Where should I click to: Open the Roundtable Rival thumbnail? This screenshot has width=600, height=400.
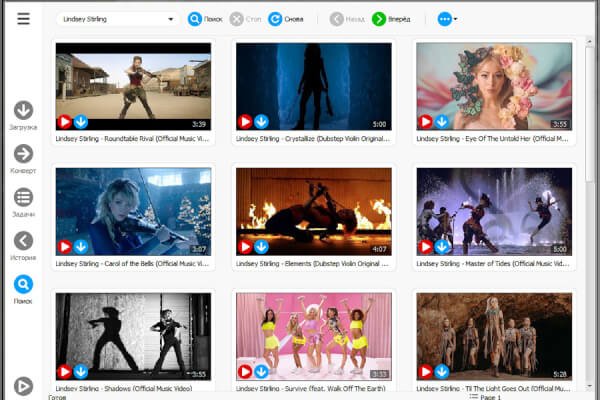click(133, 87)
